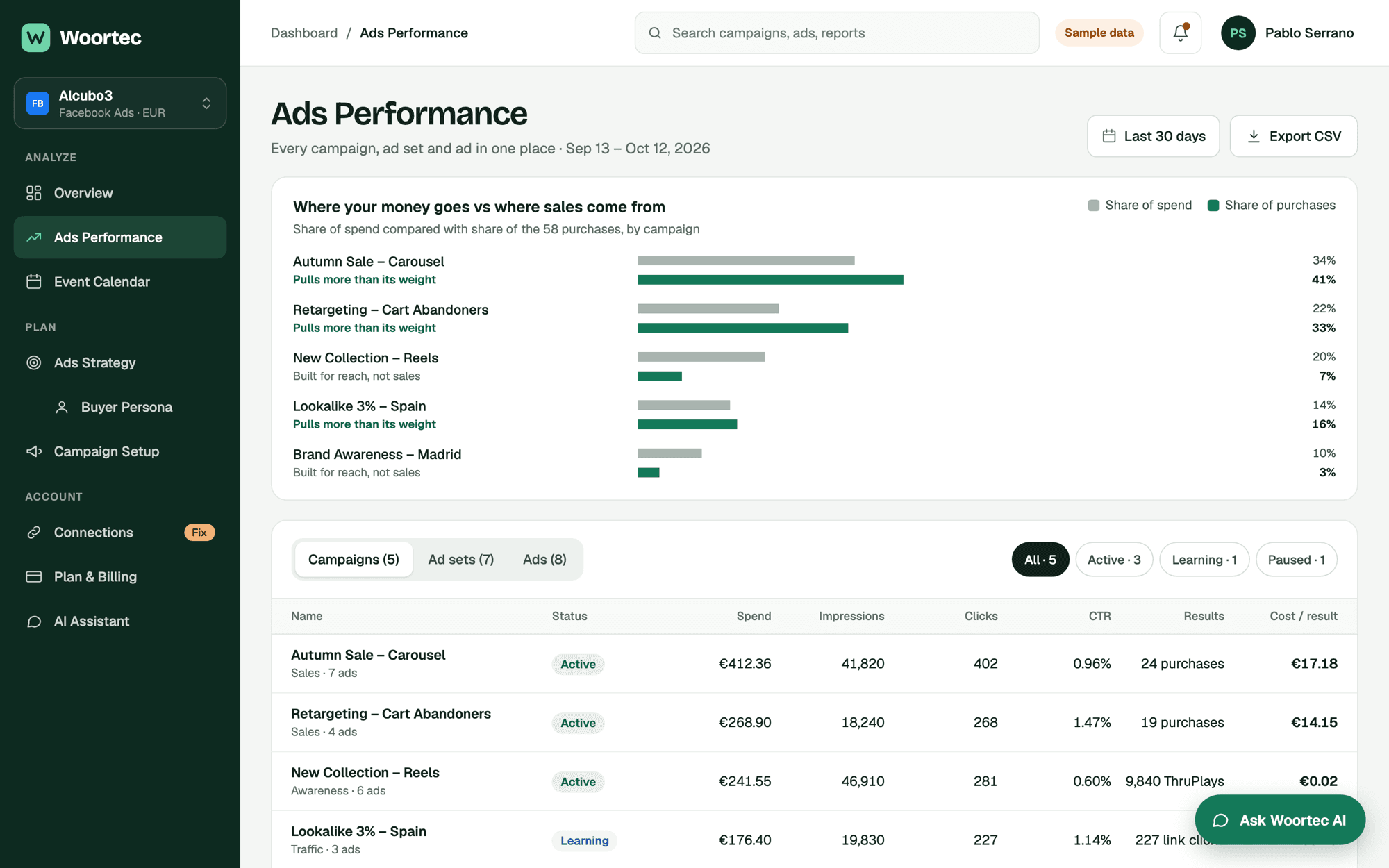This screenshot has width=1389, height=868.
Task: Switch to the Ads (8) tab
Action: [x=544, y=560]
